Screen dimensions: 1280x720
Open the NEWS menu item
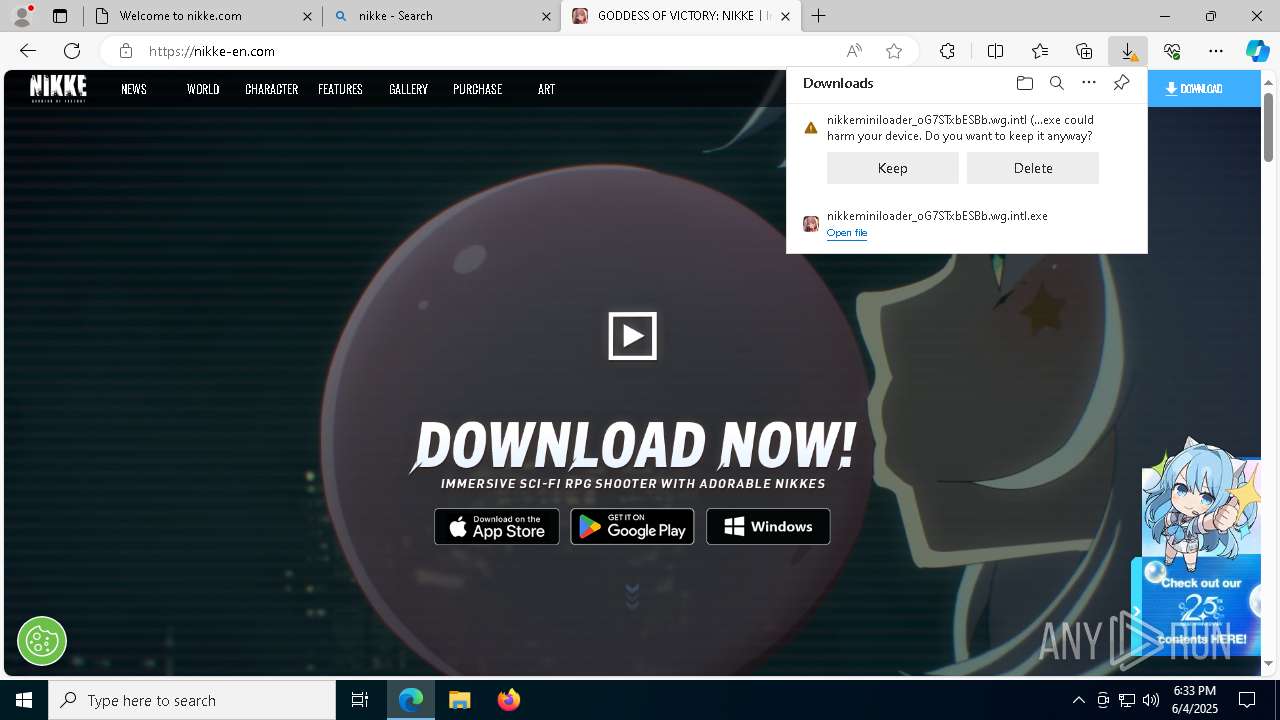134,89
